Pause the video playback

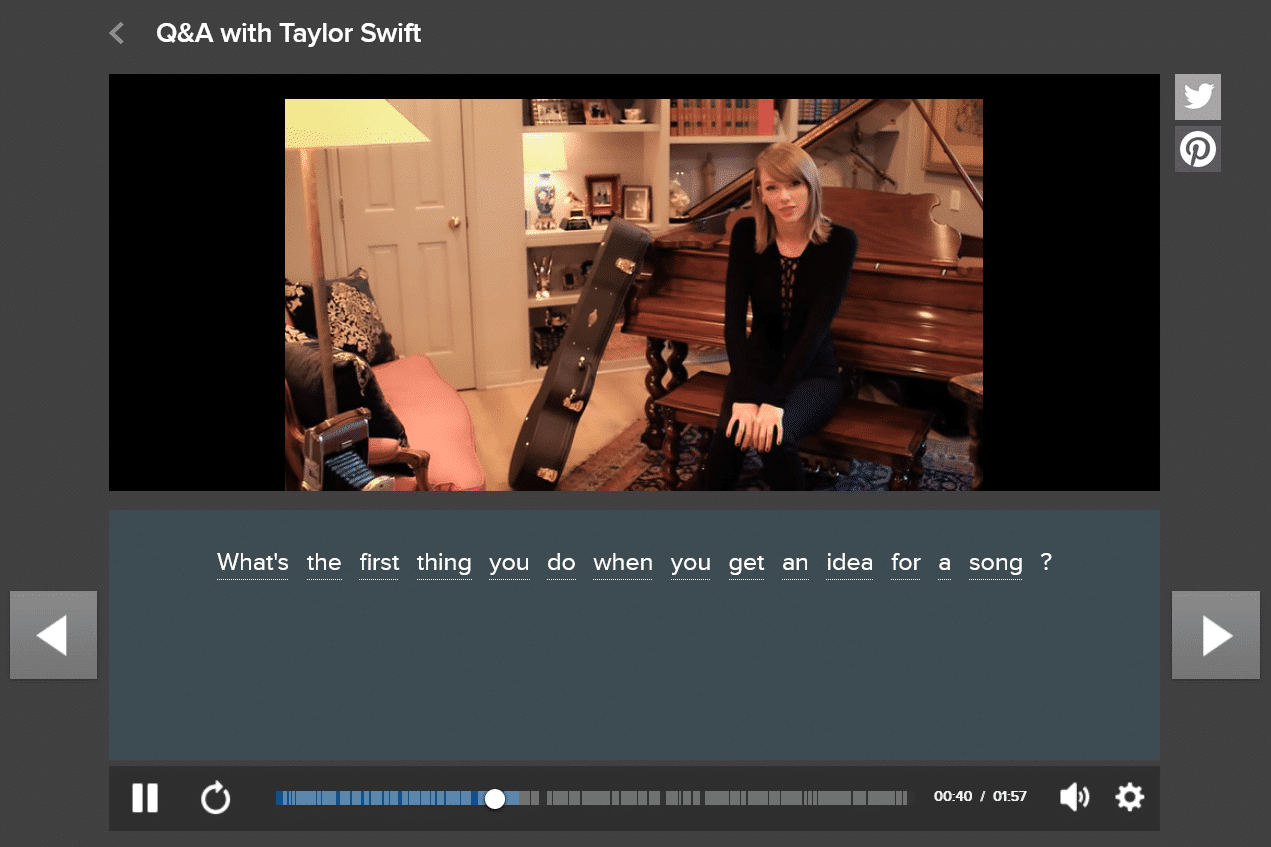145,798
